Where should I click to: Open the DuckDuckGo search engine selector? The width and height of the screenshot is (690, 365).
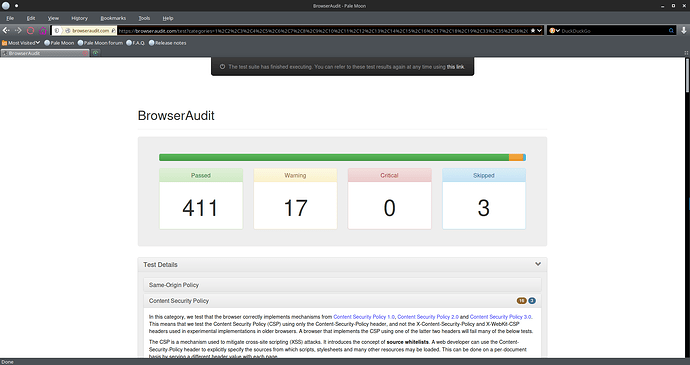(x=554, y=30)
